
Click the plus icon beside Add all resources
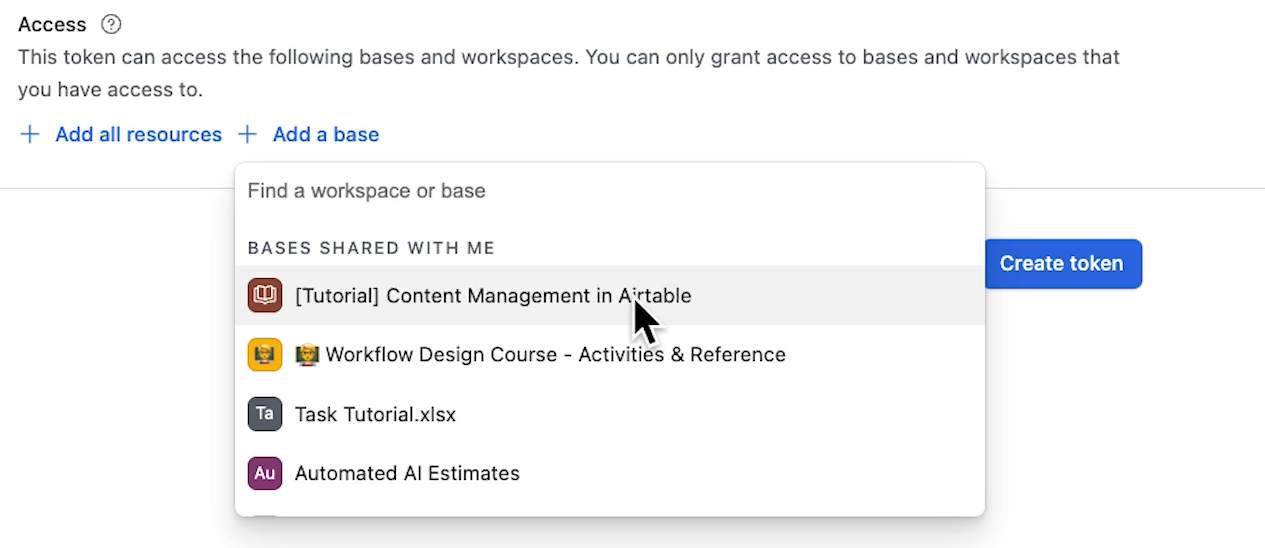30,134
